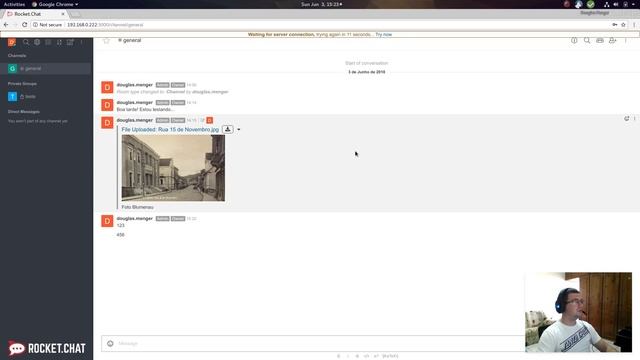This screenshot has width=640, height=360.
Task: Open members list icon in header
Action: click(x=612, y=40)
